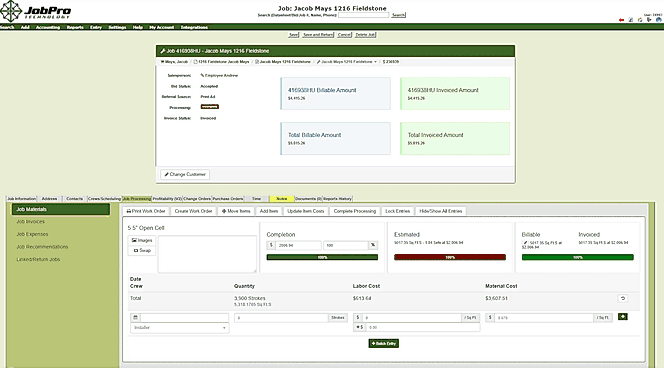Click the Move Items button
Image resolution: width=664 pixels, height=368 pixels.
[236, 211]
